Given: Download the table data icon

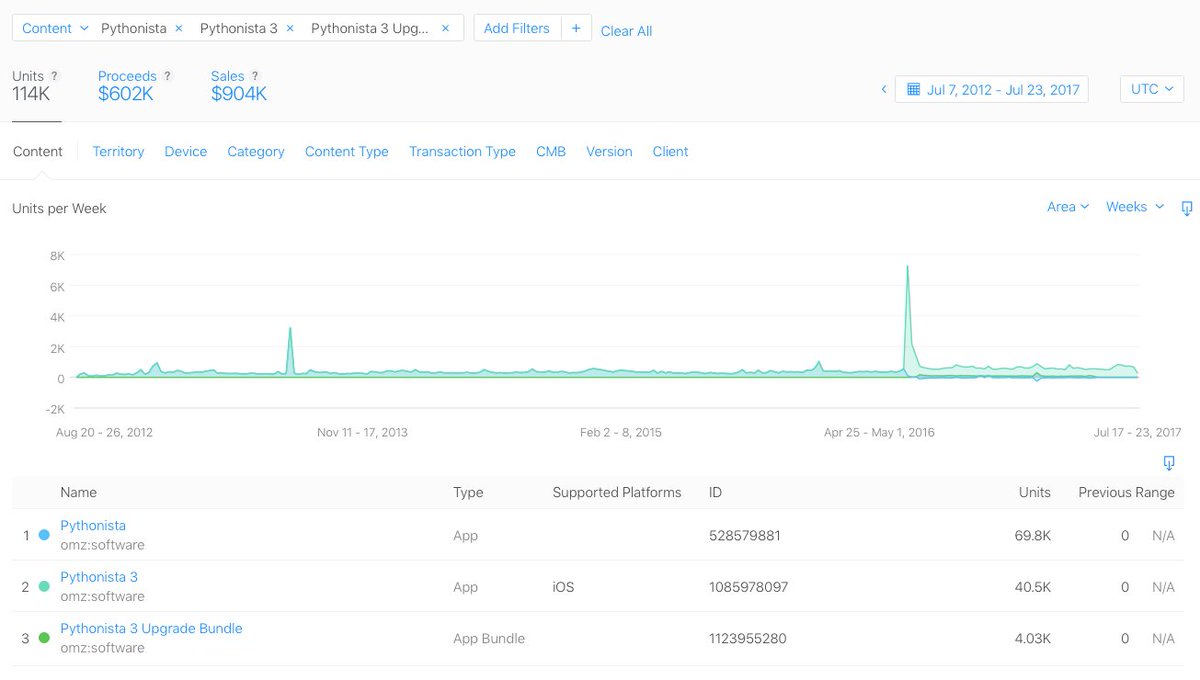Looking at the screenshot, I should pos(1169,463).
